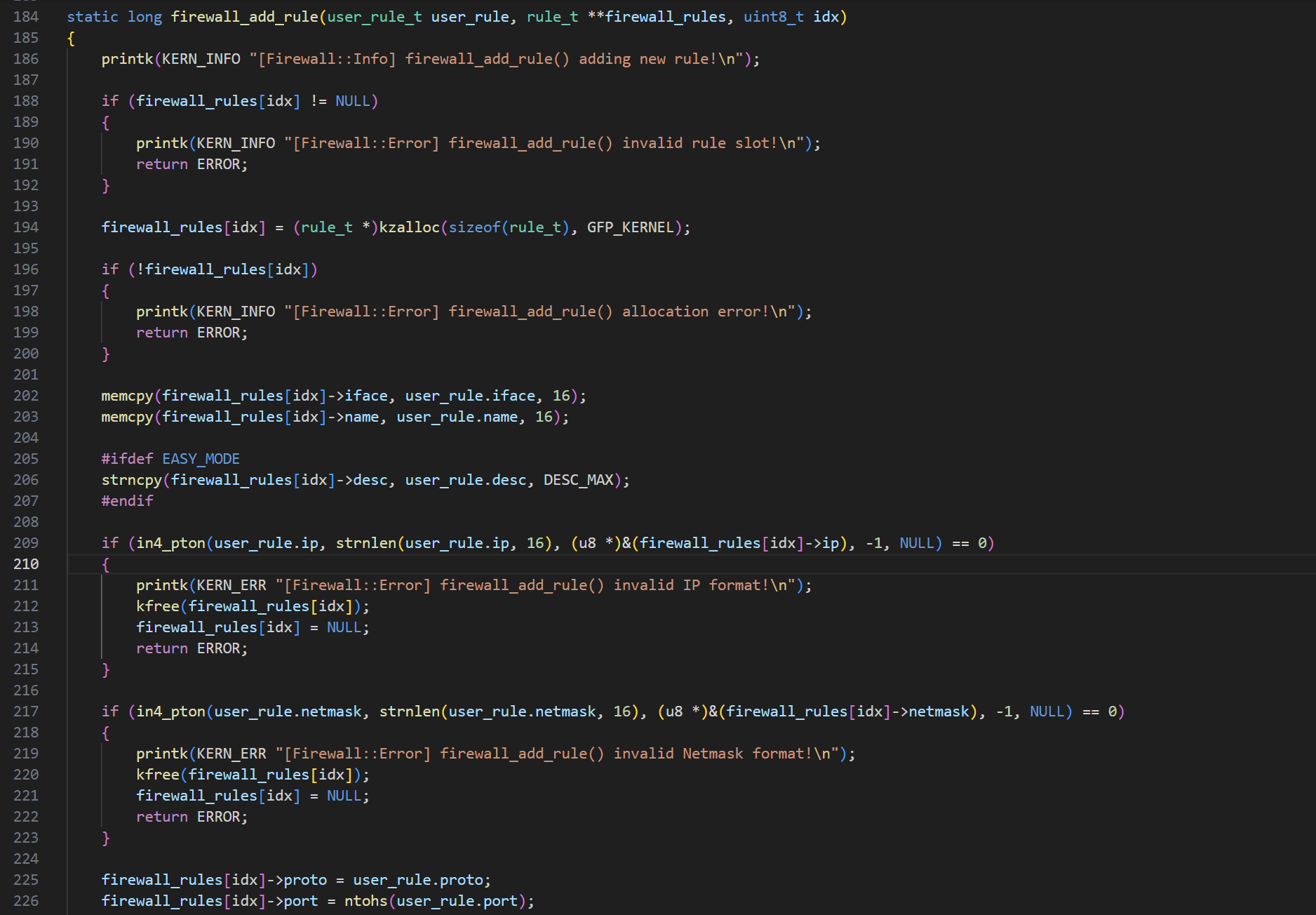Click the EASY_MODE macro on line 205
The image size is (1316, 915).
[x=201, y=458]
